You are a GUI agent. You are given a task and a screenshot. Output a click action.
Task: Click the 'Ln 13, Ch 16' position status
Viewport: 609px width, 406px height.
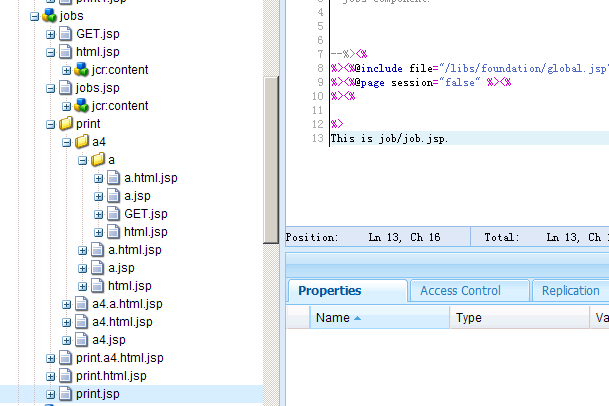click(x=404, y=237)
